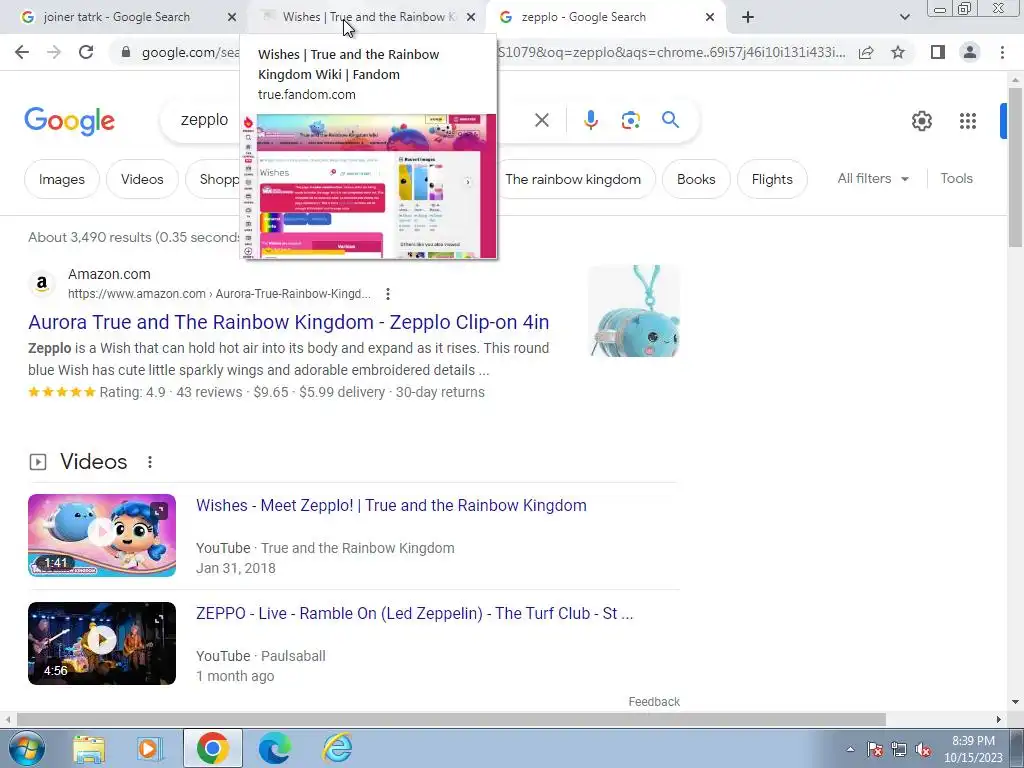Screen dimensions: 1024x768
Task: Switch to the Wishes Fandom tab
Action: [366, 17]
